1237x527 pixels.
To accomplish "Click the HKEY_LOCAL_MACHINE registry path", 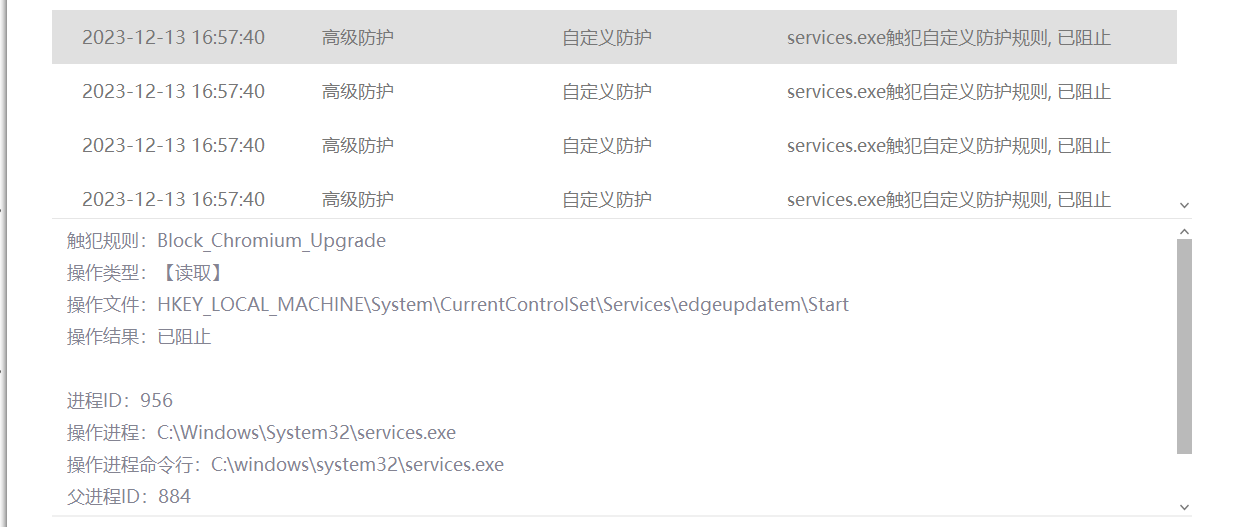I will (502, 305).
